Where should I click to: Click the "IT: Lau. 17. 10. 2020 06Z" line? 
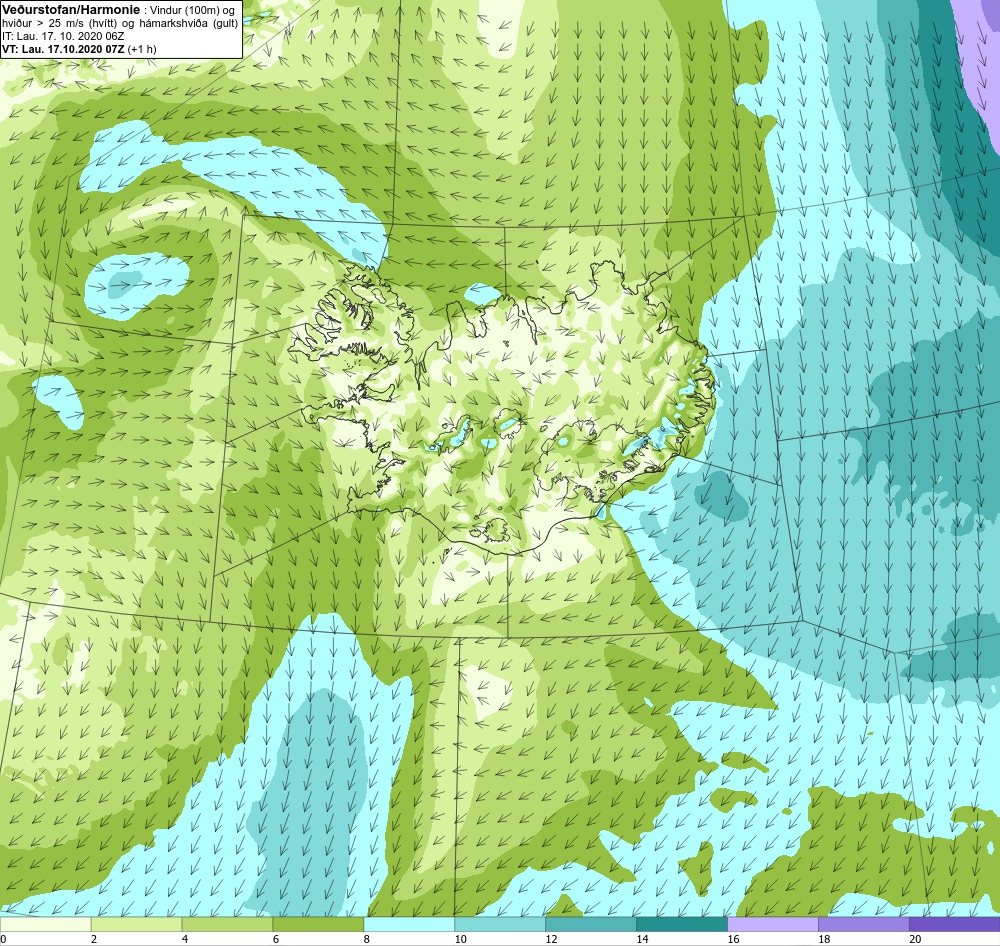click(63, 36)
